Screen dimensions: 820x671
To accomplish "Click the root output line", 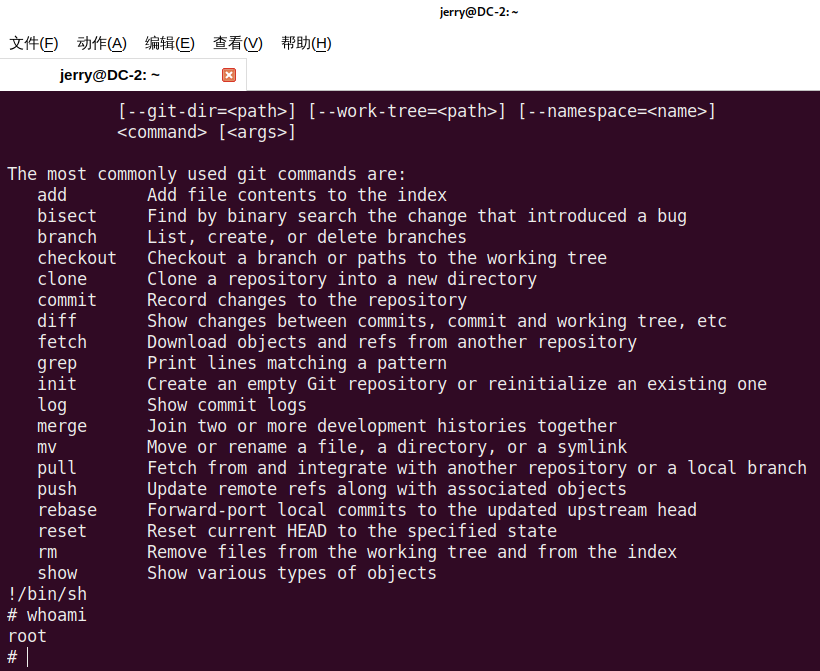I will tap(27, 636).
